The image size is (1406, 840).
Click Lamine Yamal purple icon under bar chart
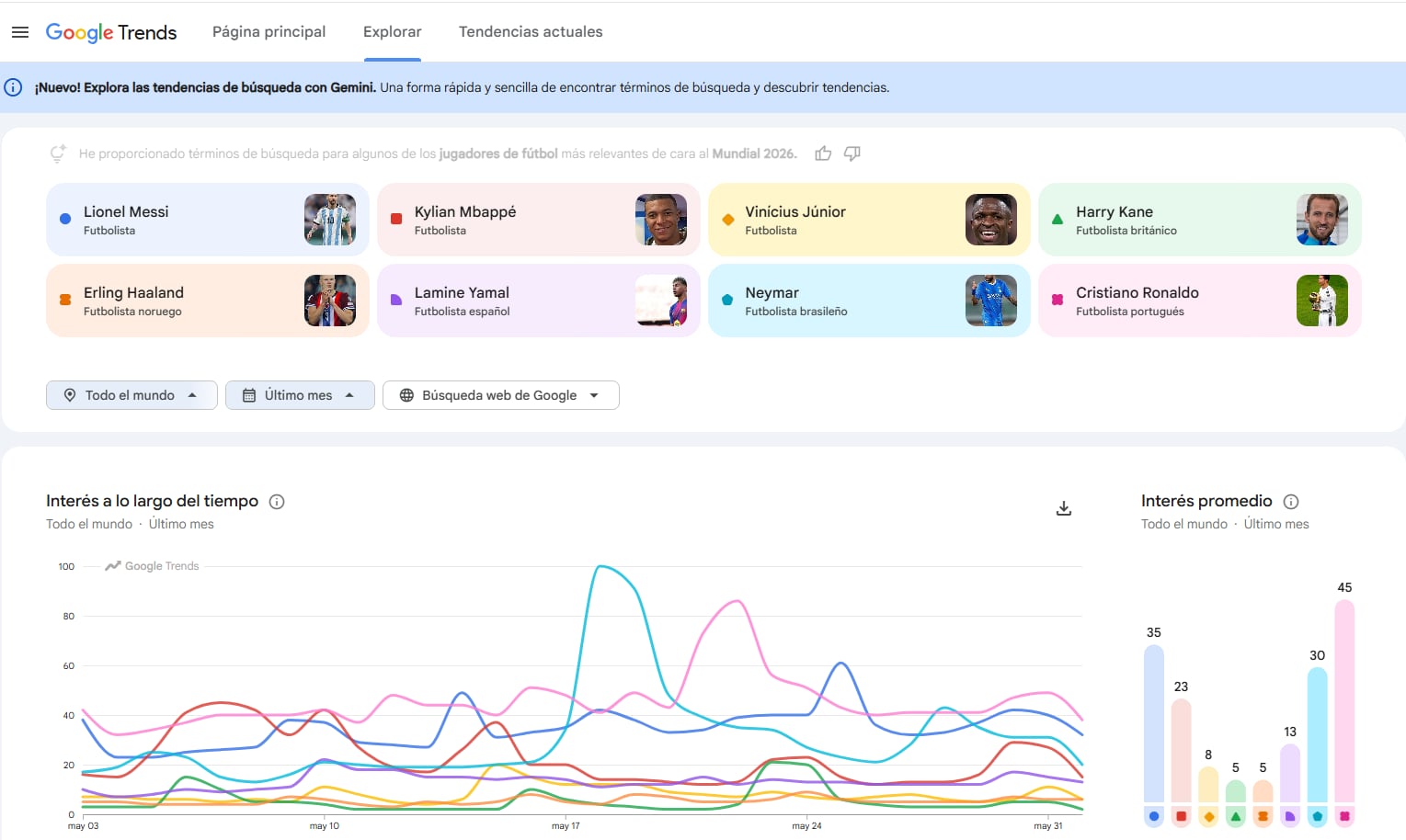tap(1290, 816)
